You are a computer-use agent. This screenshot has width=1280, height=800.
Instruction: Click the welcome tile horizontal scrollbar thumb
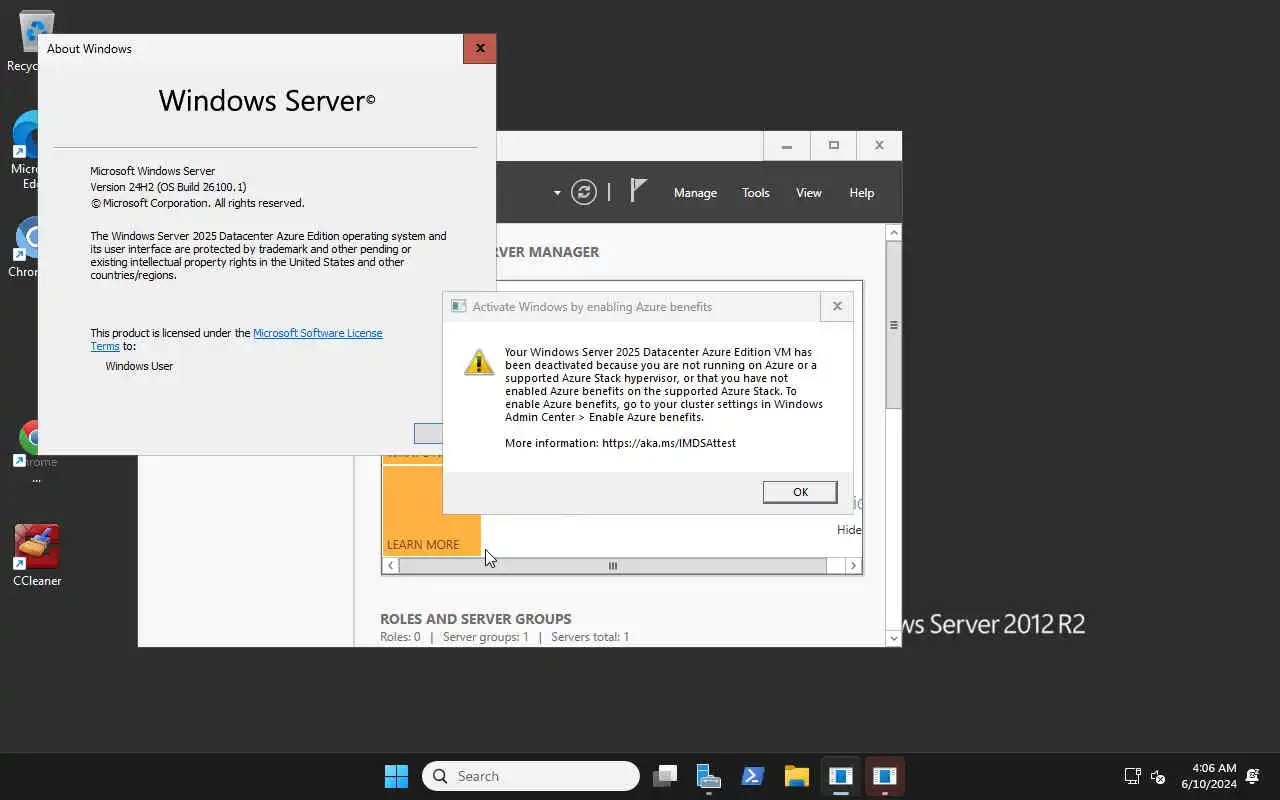[x=613, y=566]
